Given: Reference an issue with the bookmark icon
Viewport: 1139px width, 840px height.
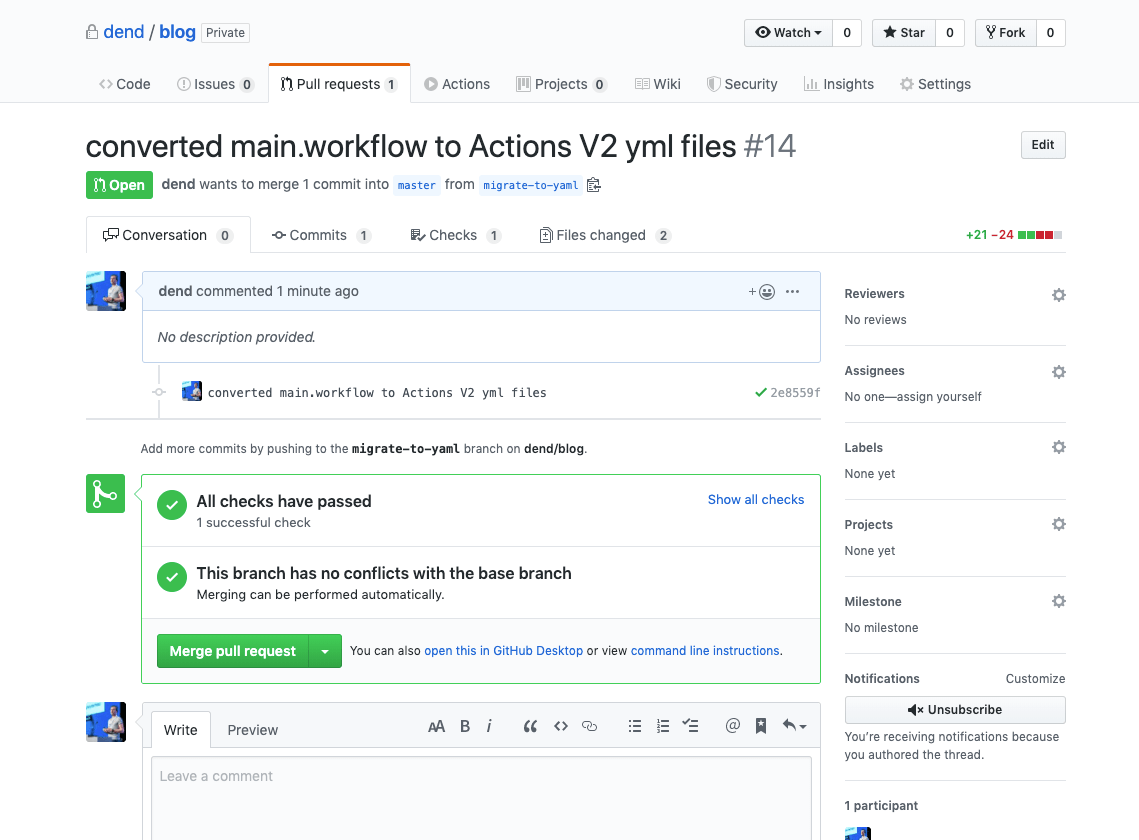Looking at the screenshot, I should click(761, 725).
